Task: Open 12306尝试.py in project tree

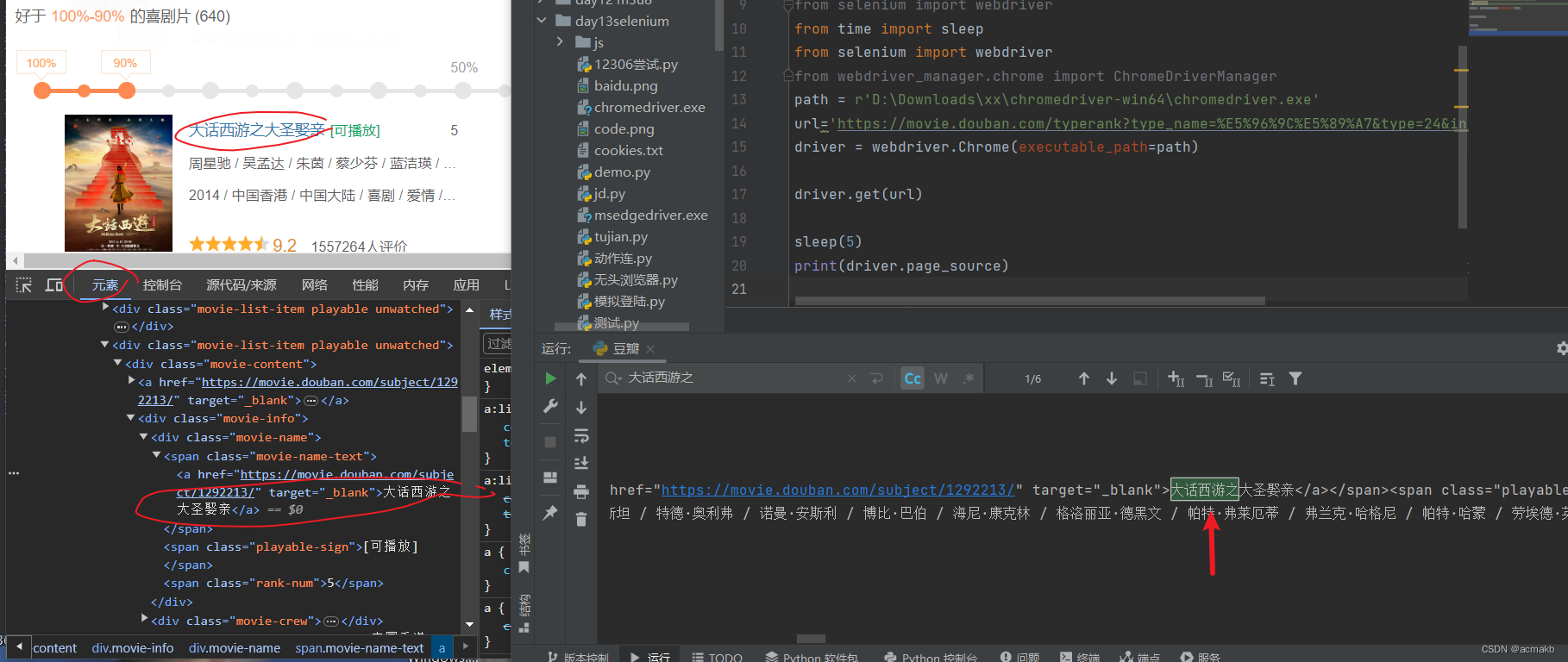Action: click(627, 64)
